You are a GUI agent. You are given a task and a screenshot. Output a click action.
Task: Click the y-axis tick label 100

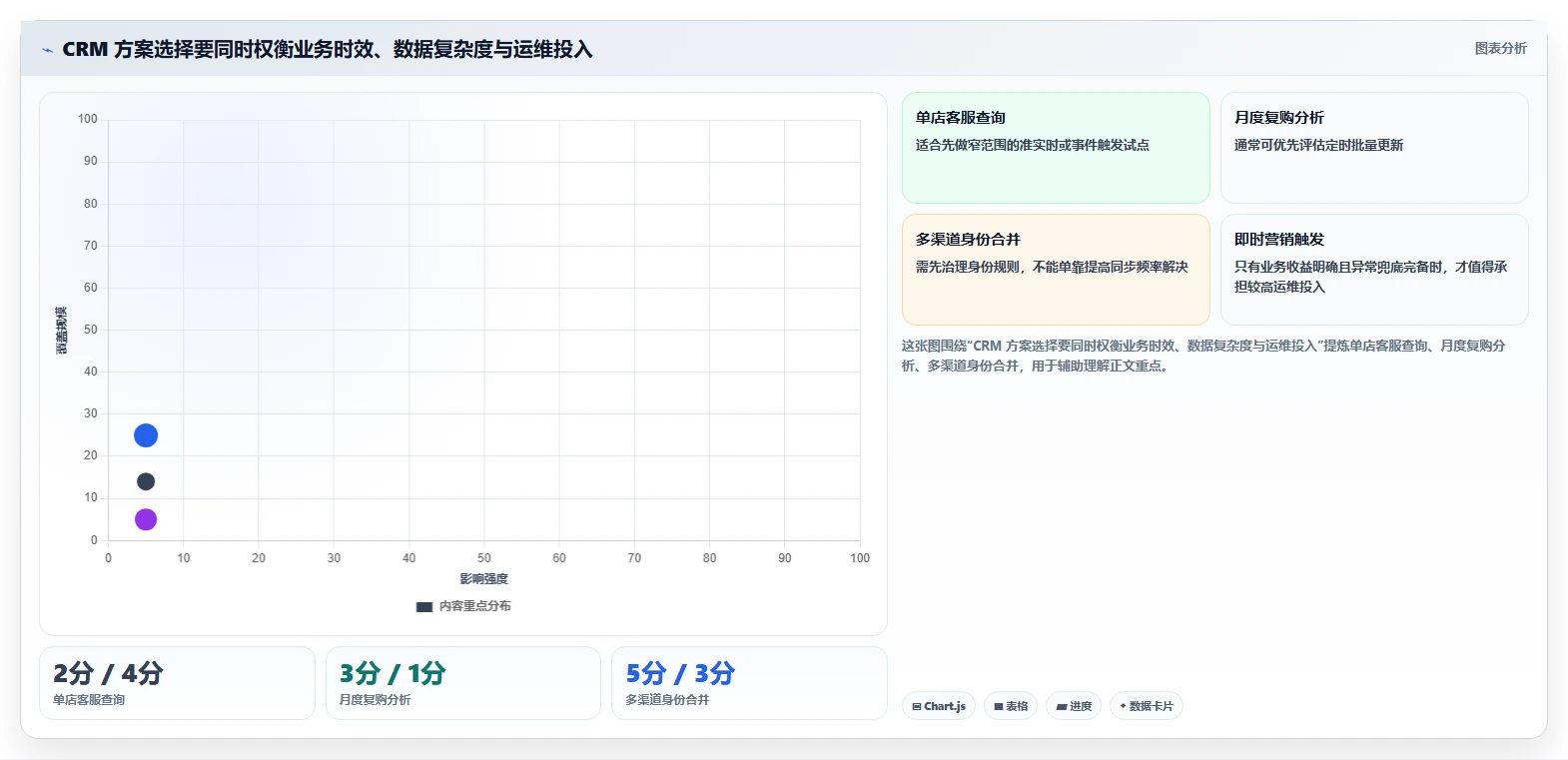[88, 119]
